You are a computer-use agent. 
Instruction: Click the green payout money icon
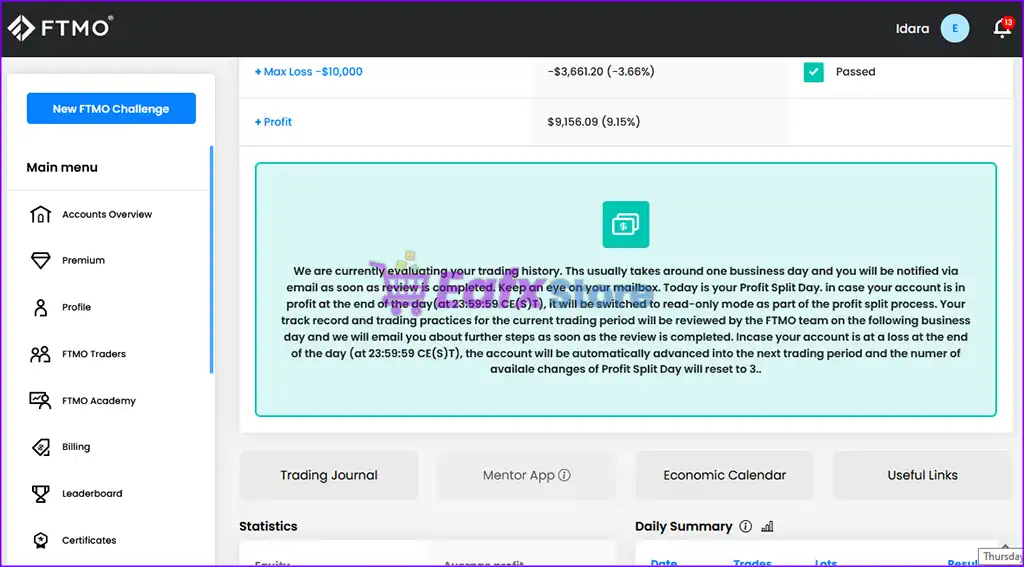tap(626, 224)
